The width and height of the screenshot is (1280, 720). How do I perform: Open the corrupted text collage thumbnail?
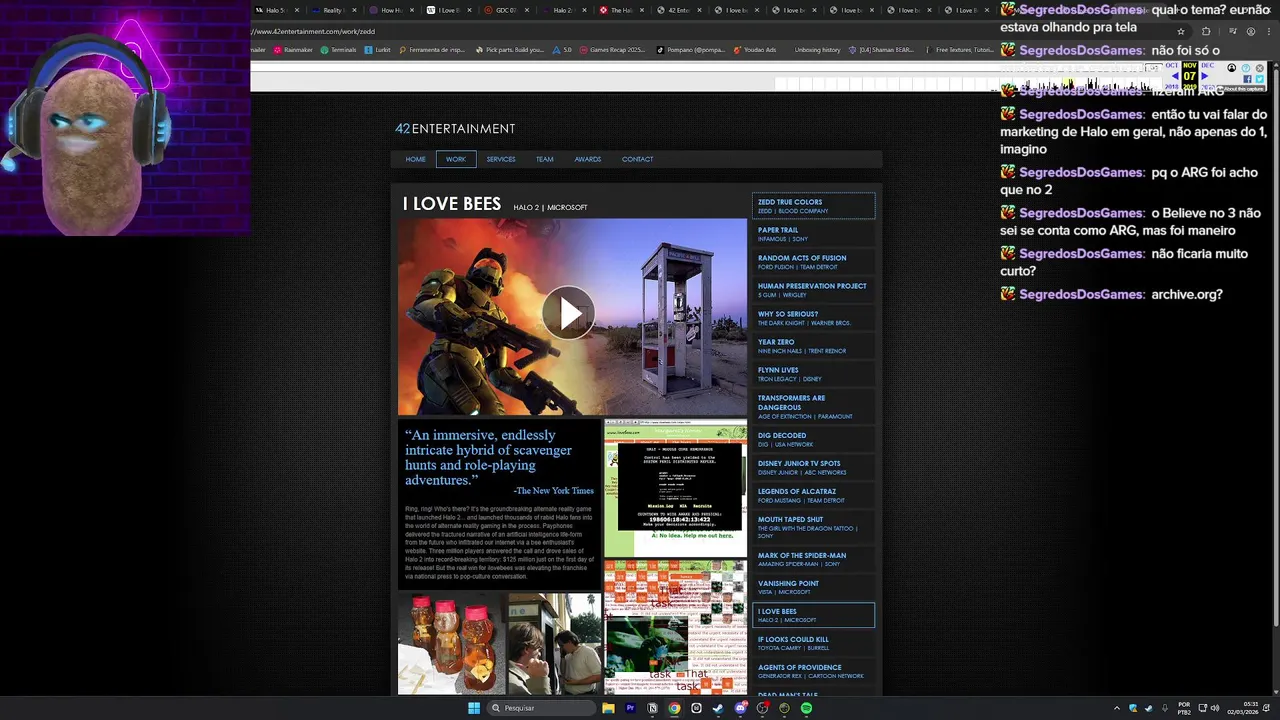coord(675,627)
